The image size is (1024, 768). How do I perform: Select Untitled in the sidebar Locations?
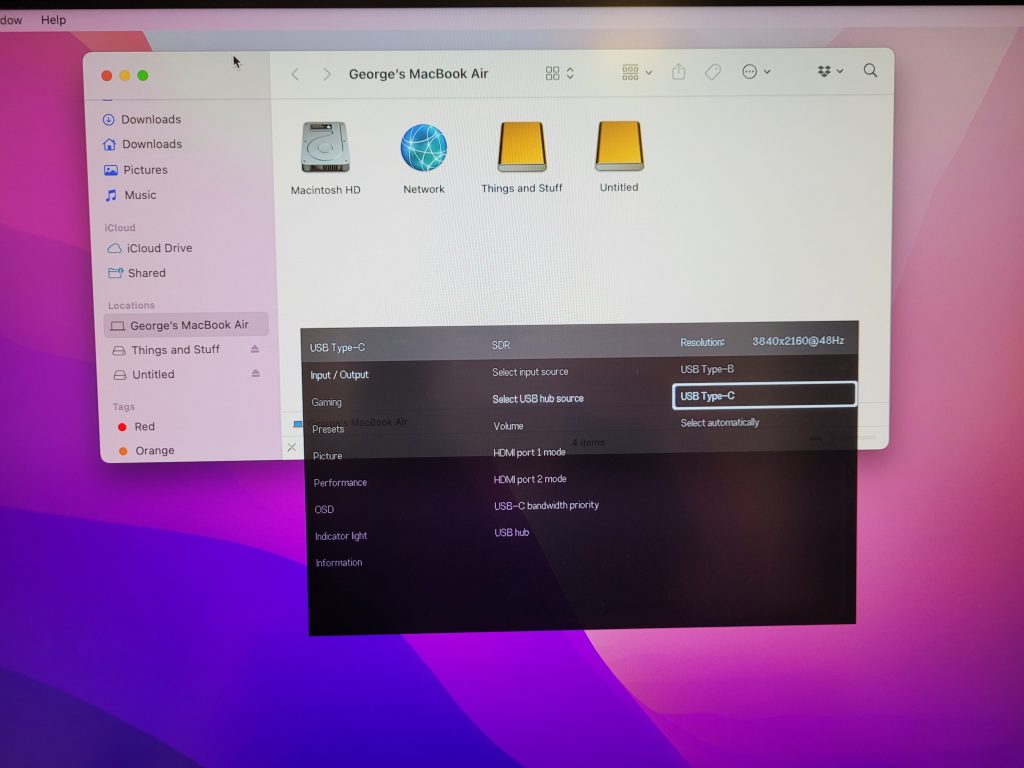[x=144, y=375]
